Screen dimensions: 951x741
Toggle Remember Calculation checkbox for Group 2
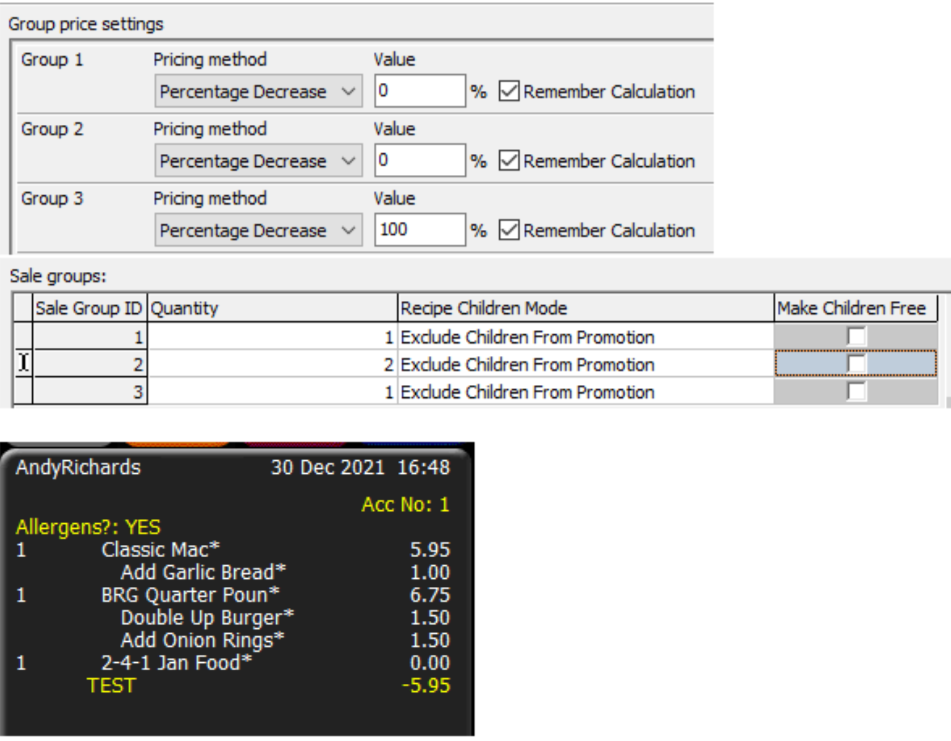tap(509, 161)
